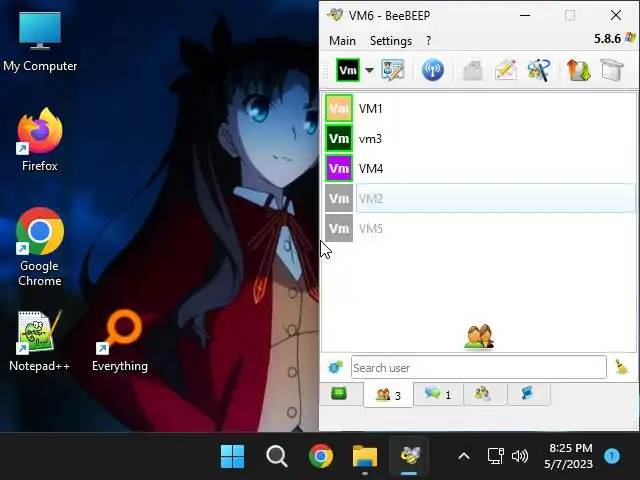640x480 pixels.
Task: Select offline user VM2
Action: (x=480, y=198)
